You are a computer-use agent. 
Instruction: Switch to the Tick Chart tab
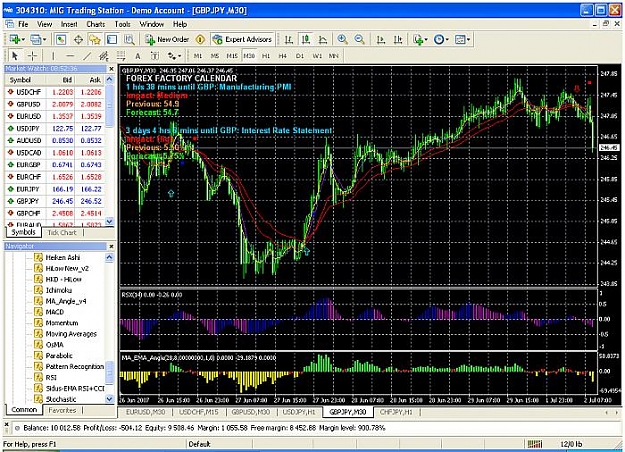62,232
